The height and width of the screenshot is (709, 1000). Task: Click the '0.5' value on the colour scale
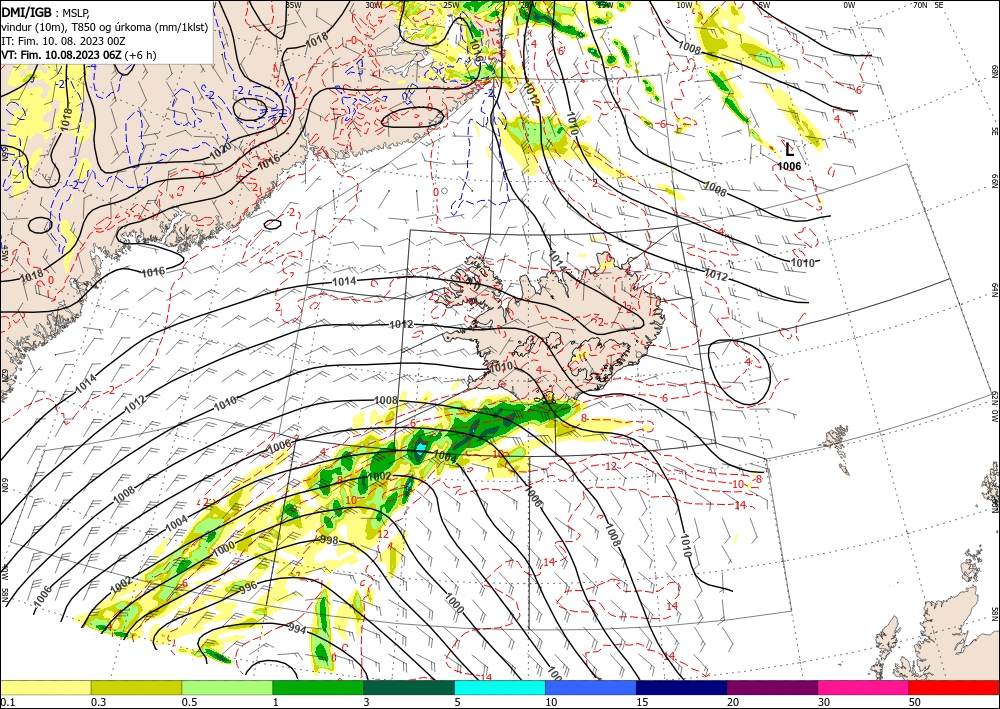coord(189,702)
